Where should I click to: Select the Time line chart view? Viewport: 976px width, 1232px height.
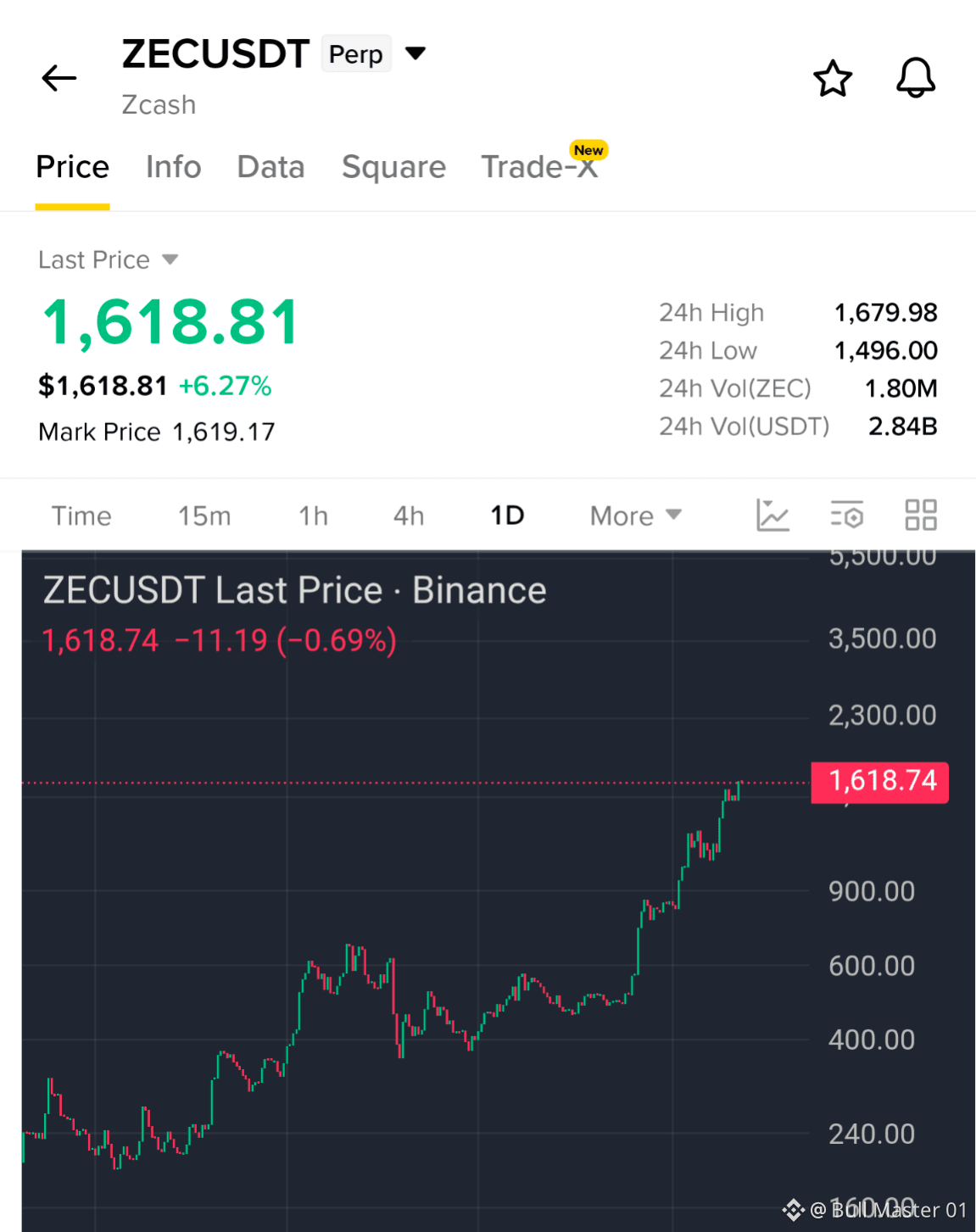(81, 516)
